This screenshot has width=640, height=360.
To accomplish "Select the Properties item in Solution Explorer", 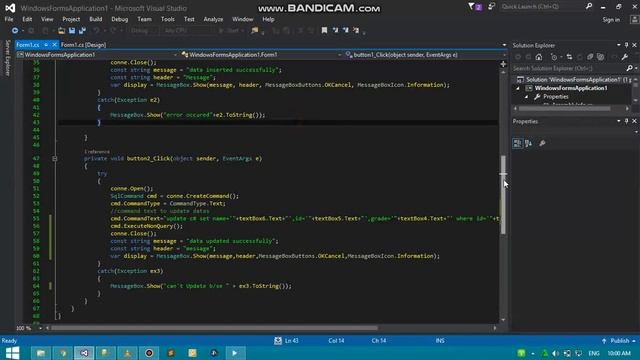I will point(556,97).
